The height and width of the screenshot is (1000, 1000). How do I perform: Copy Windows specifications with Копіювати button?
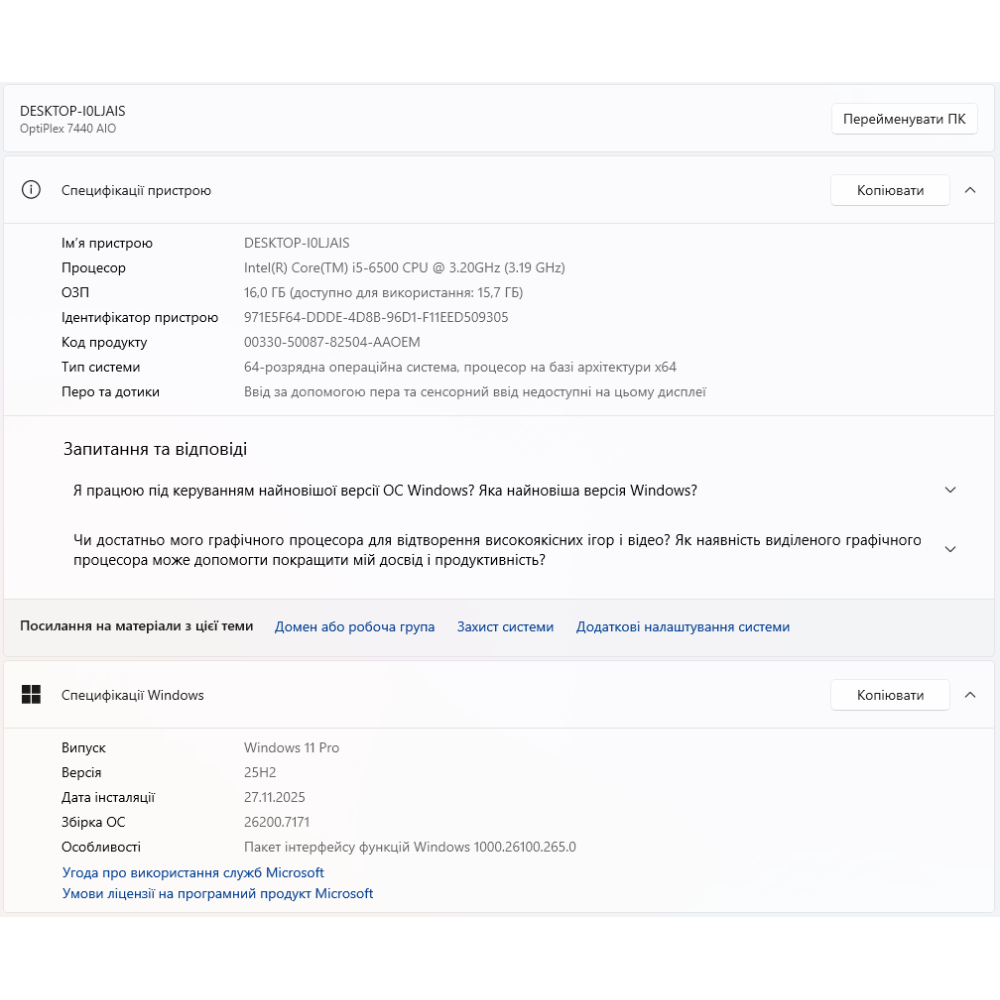[889, 695]
